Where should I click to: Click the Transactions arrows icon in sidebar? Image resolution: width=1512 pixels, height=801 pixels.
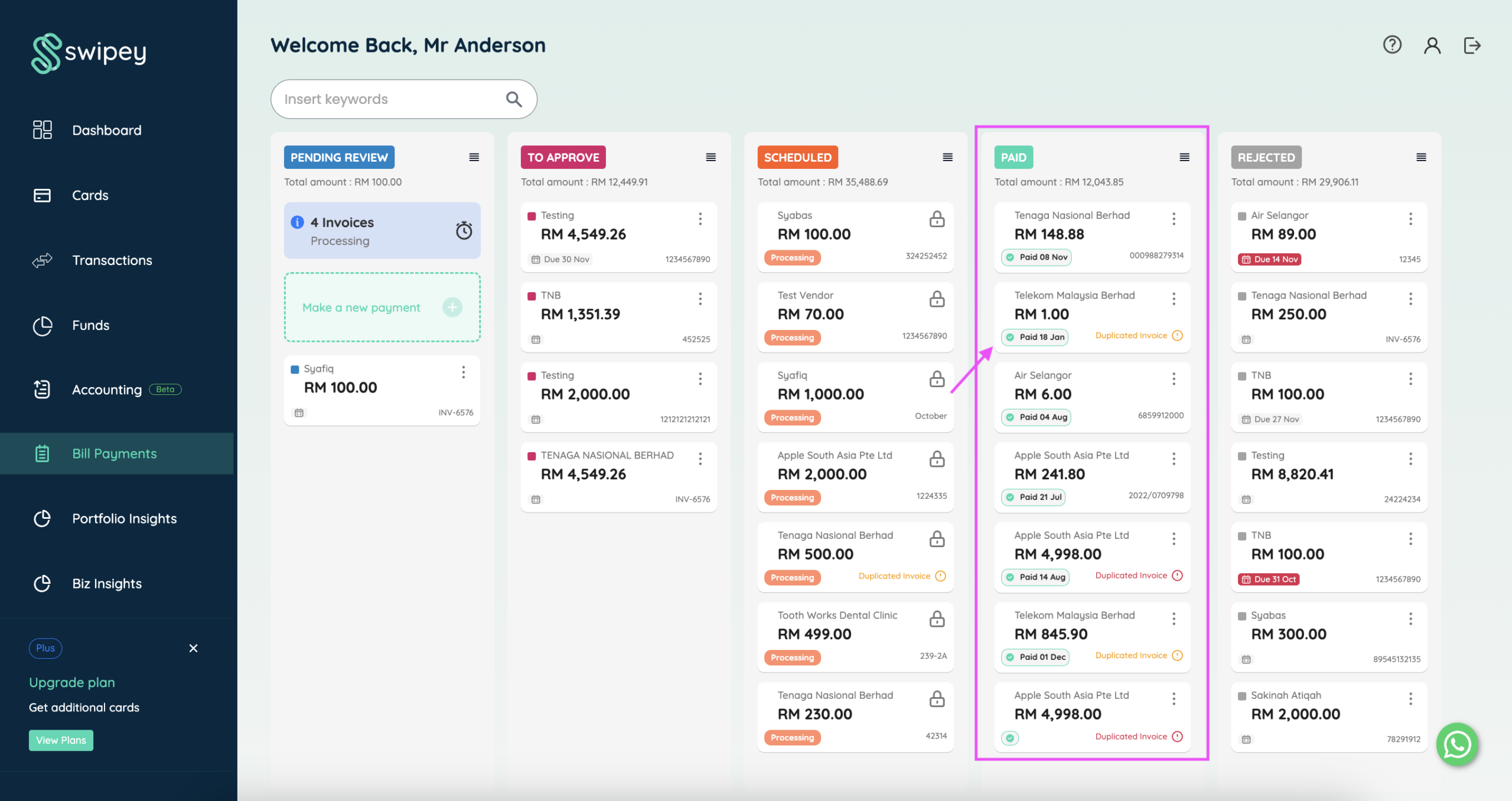tap(42, 260)
